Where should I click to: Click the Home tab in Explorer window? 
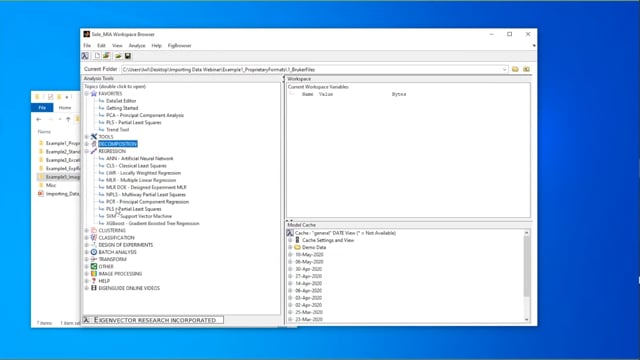(x=65, y=108)
